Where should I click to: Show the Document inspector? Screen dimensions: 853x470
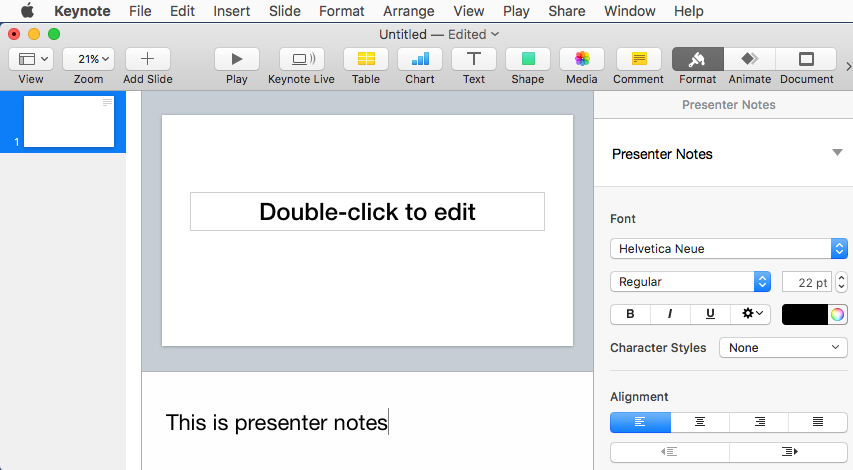click(x=806, y=59)
